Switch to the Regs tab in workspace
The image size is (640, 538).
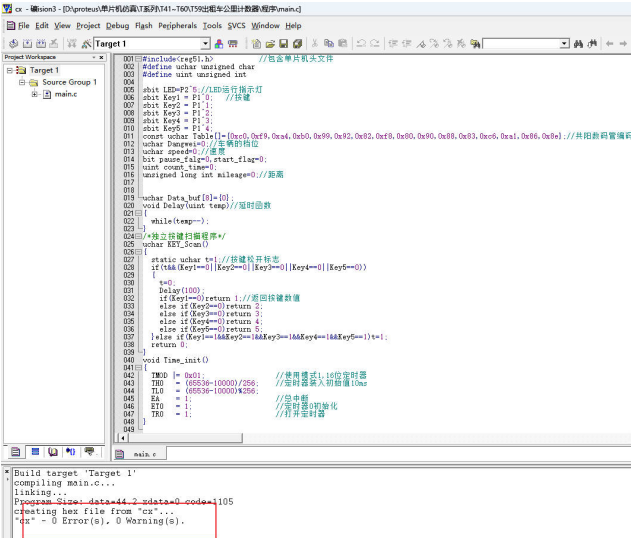35,451
